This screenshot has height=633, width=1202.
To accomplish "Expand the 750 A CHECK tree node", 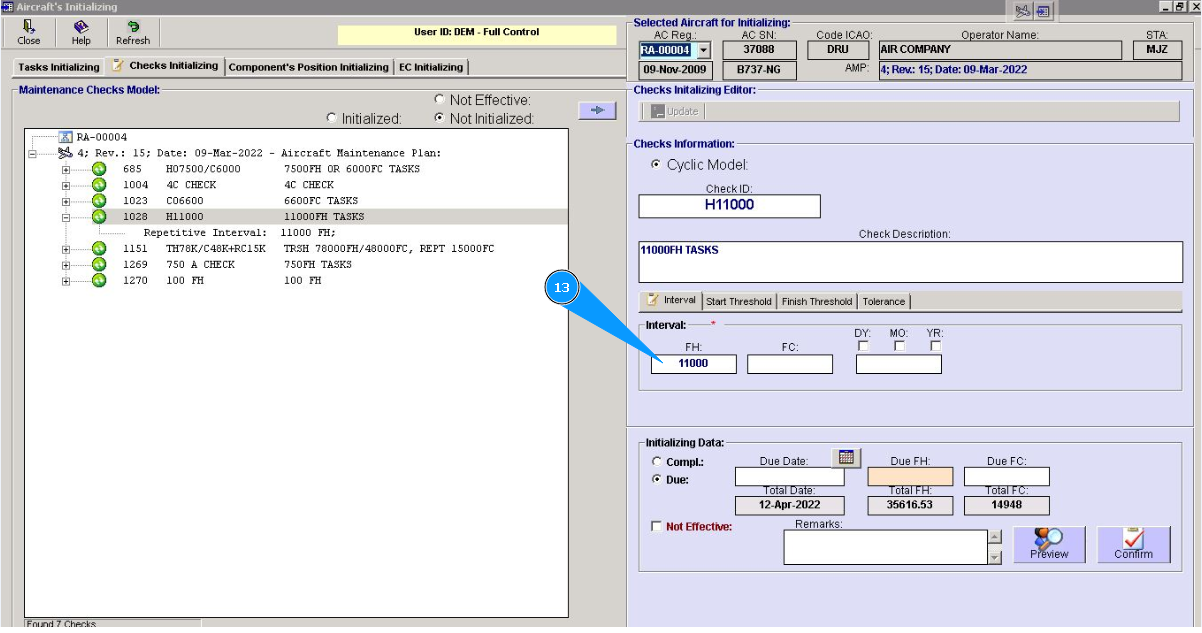I will tap(67, 265).
